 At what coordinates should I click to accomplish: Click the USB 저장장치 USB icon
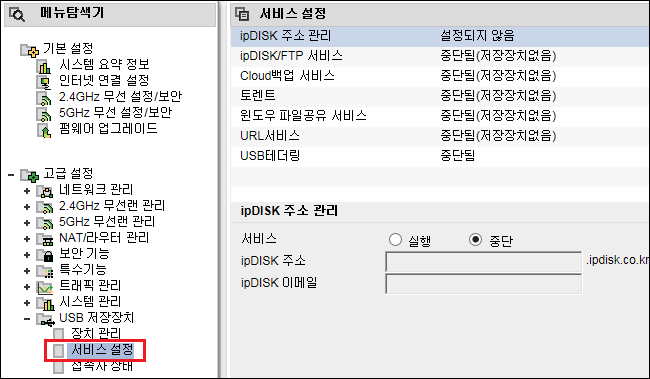pyautogui.click(x=45, y=320)
